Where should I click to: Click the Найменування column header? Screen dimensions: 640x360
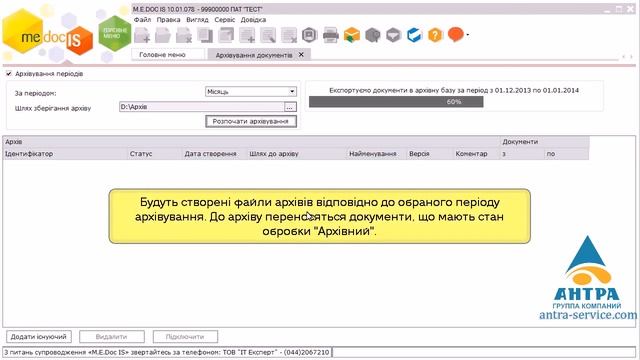pyautogui.click(x=376, y=154)
